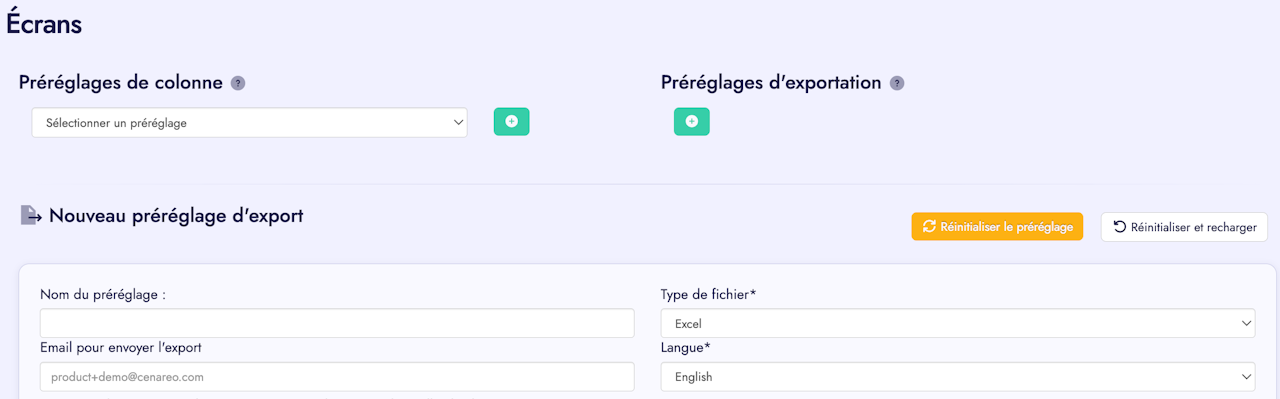The width and height of the screenshot is (1280, 399).
Task: Open the Sélectionner un préréglage dropdown
Action: [x=250, y=123]
